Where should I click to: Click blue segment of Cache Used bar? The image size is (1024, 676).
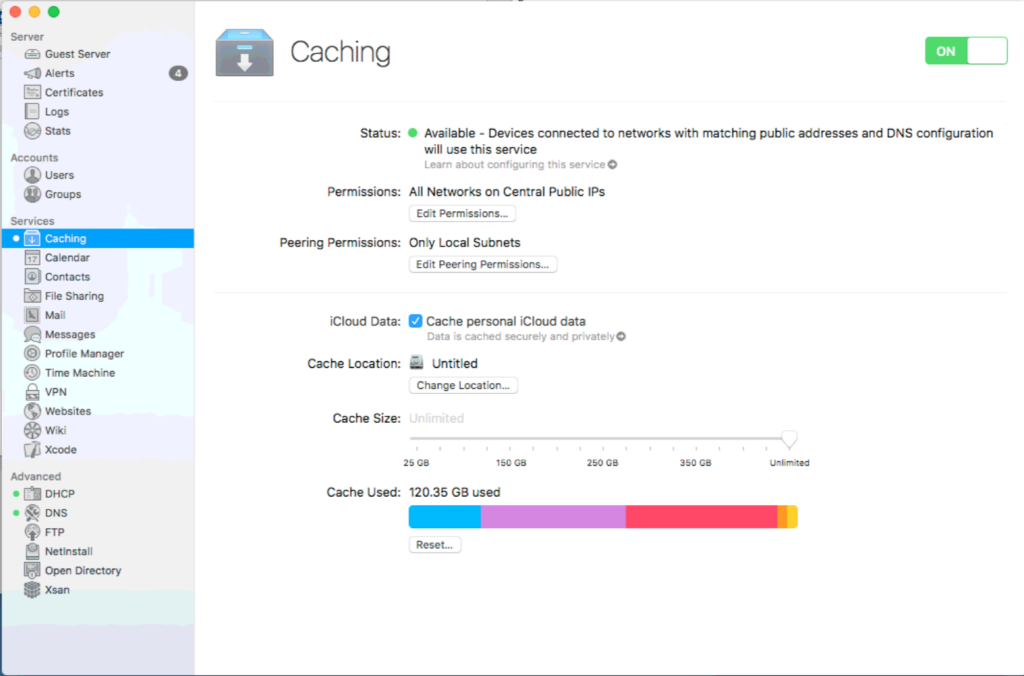445,517
